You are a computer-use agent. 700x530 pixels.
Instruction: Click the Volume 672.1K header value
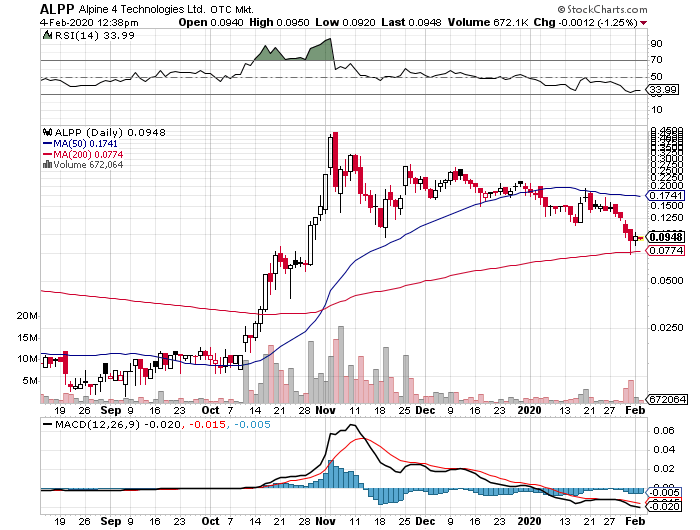pos(487,22)
